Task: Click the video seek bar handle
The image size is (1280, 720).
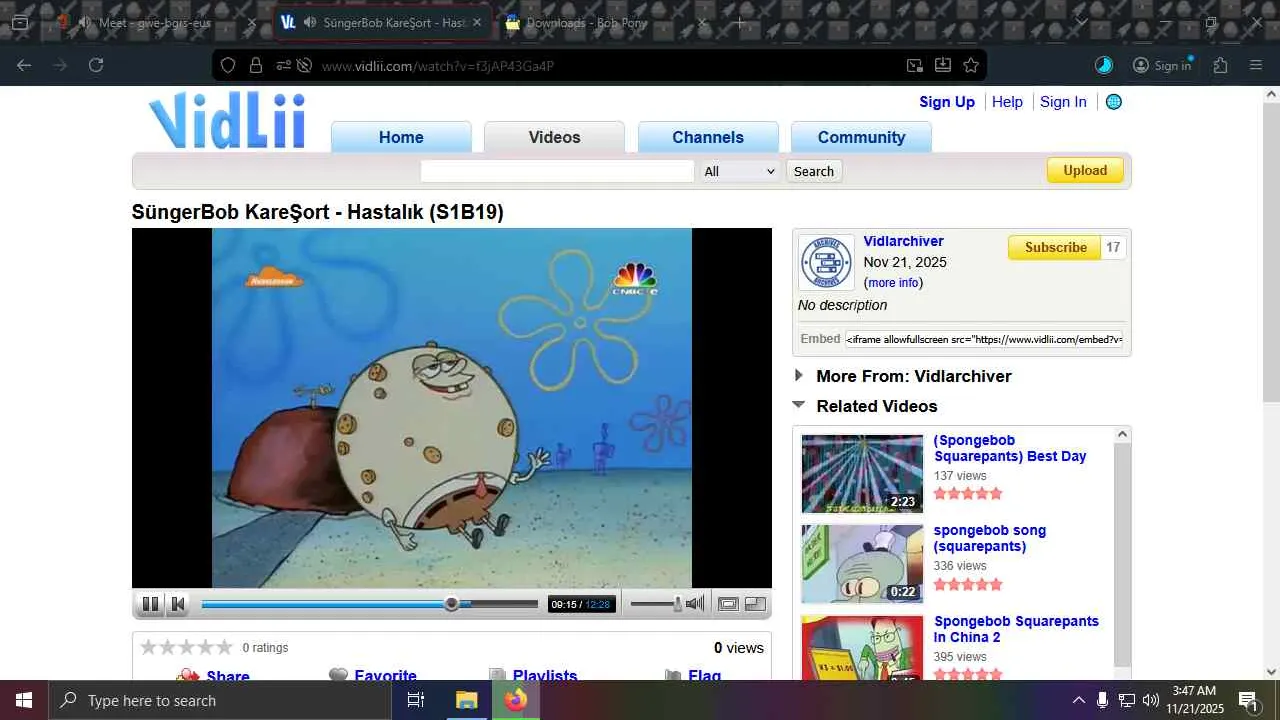Action: pyautogui.click(x=452, y=603)
